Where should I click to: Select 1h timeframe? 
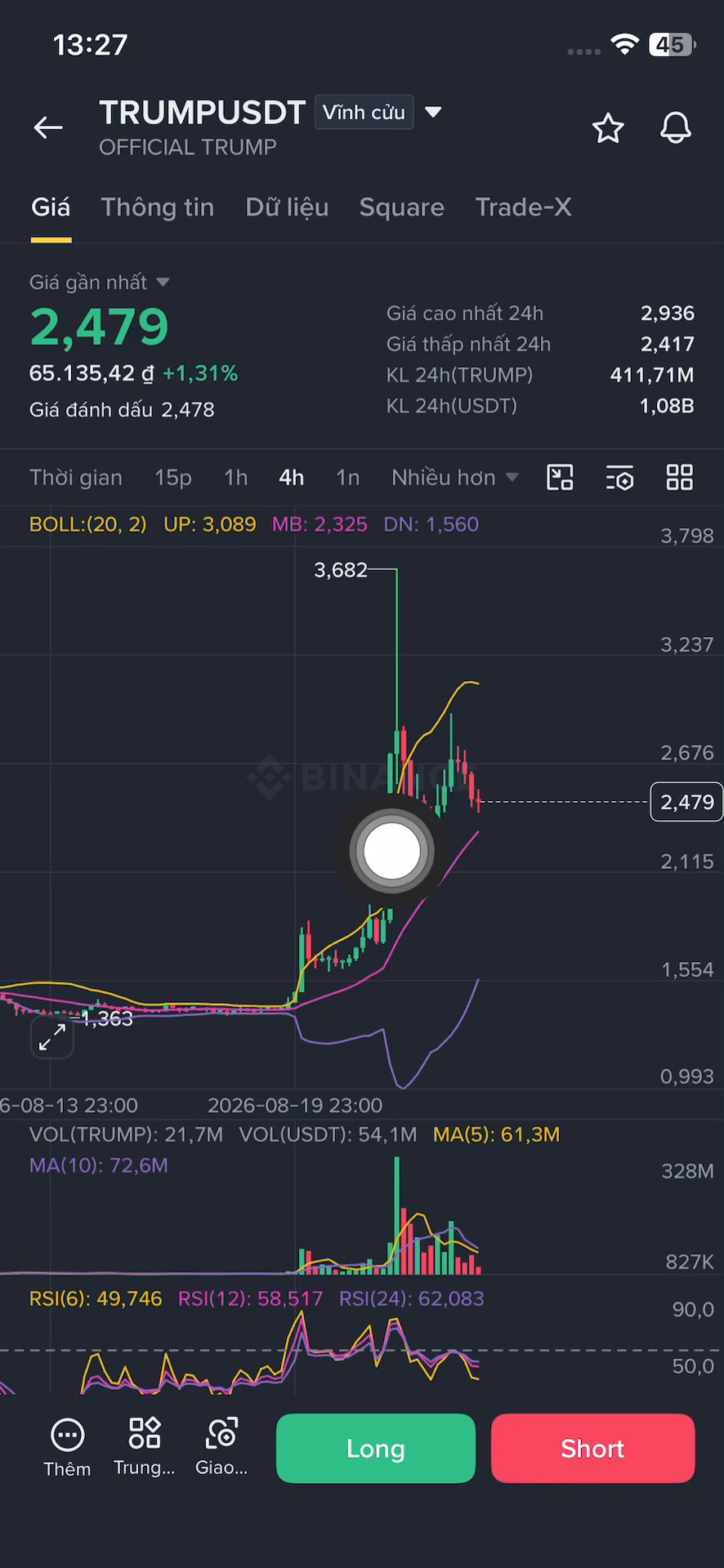point(236,478)
